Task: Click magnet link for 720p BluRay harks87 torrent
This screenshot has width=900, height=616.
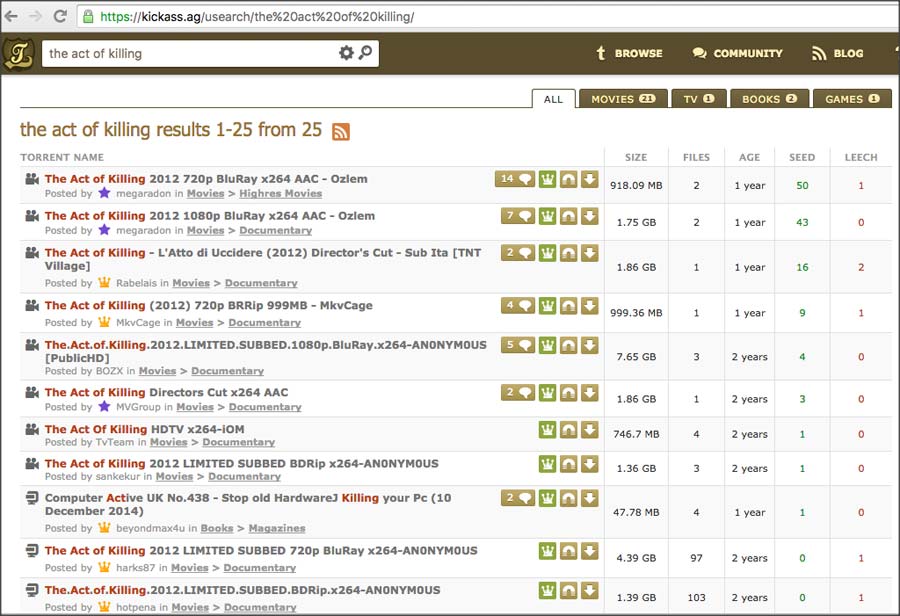Action: click(x=568, y=551)
